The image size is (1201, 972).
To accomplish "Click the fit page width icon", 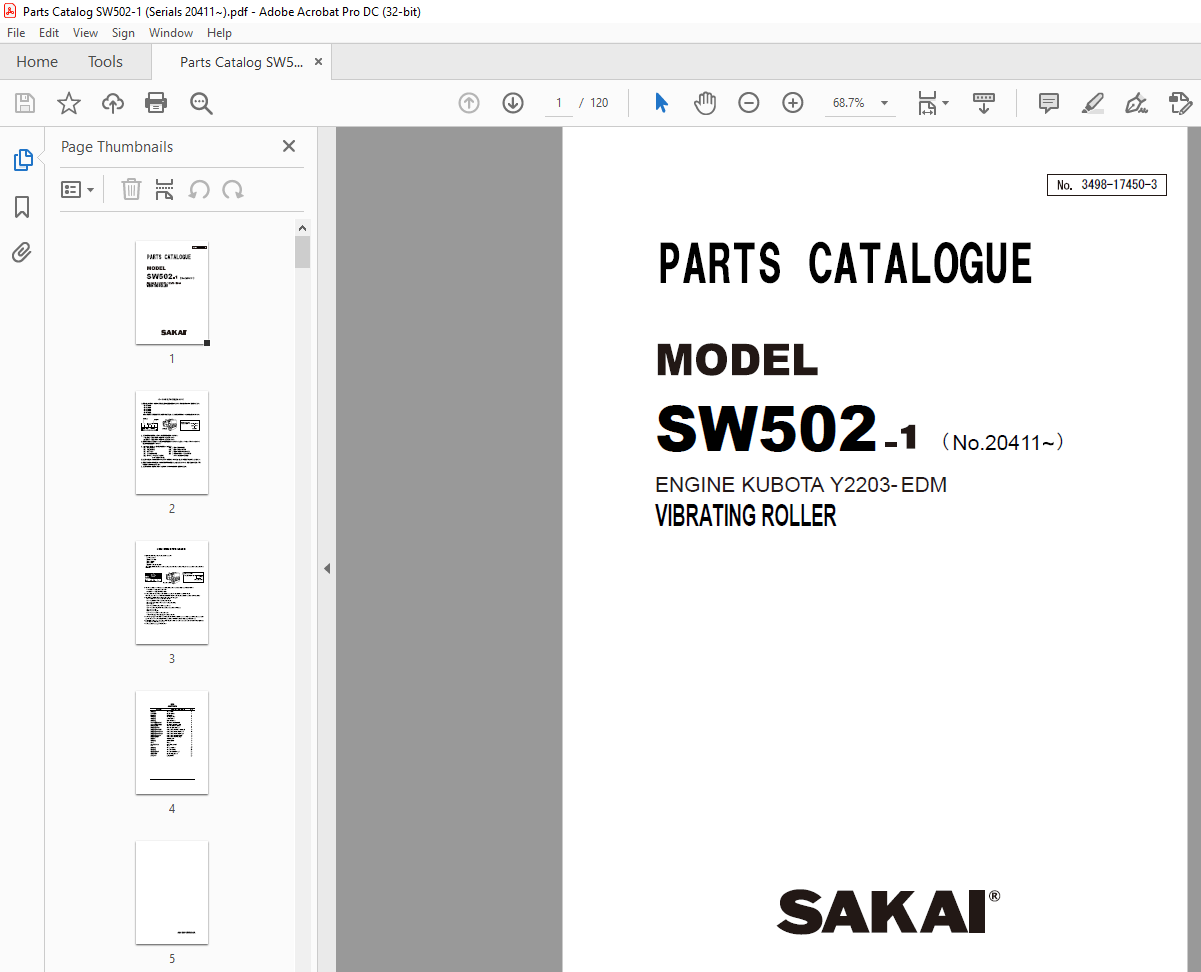I will [927, 103].
